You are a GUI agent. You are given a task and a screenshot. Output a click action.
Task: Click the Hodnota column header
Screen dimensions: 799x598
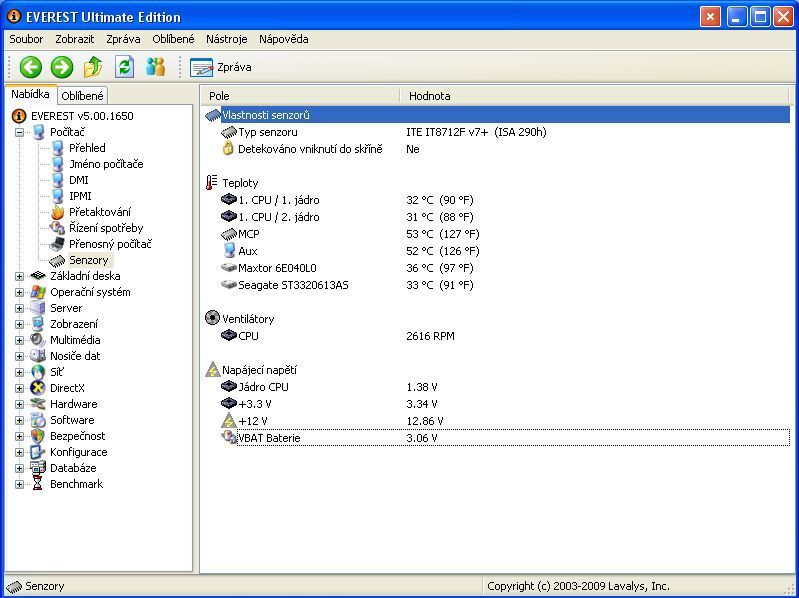tap(430, 96)
